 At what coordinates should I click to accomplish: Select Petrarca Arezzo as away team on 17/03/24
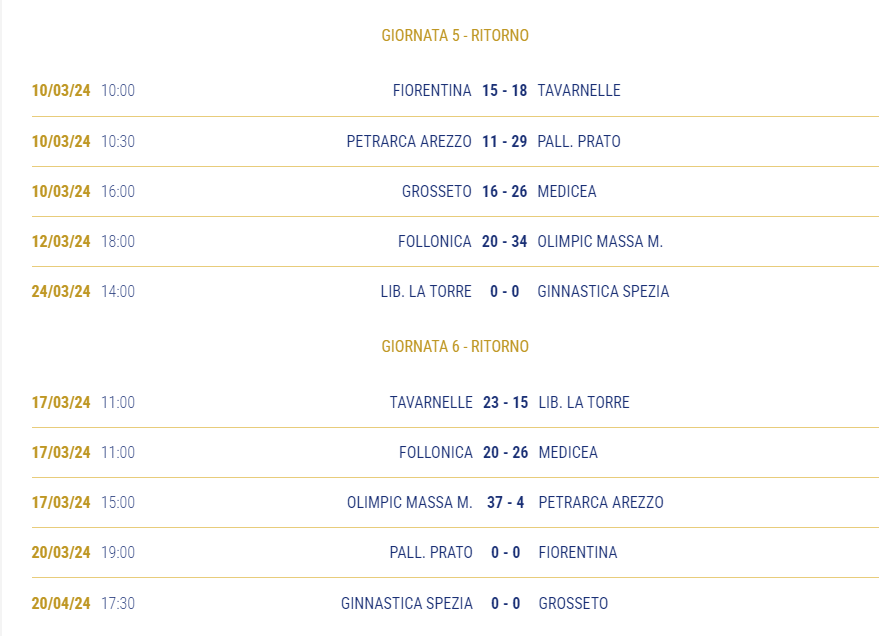[601, 502]
